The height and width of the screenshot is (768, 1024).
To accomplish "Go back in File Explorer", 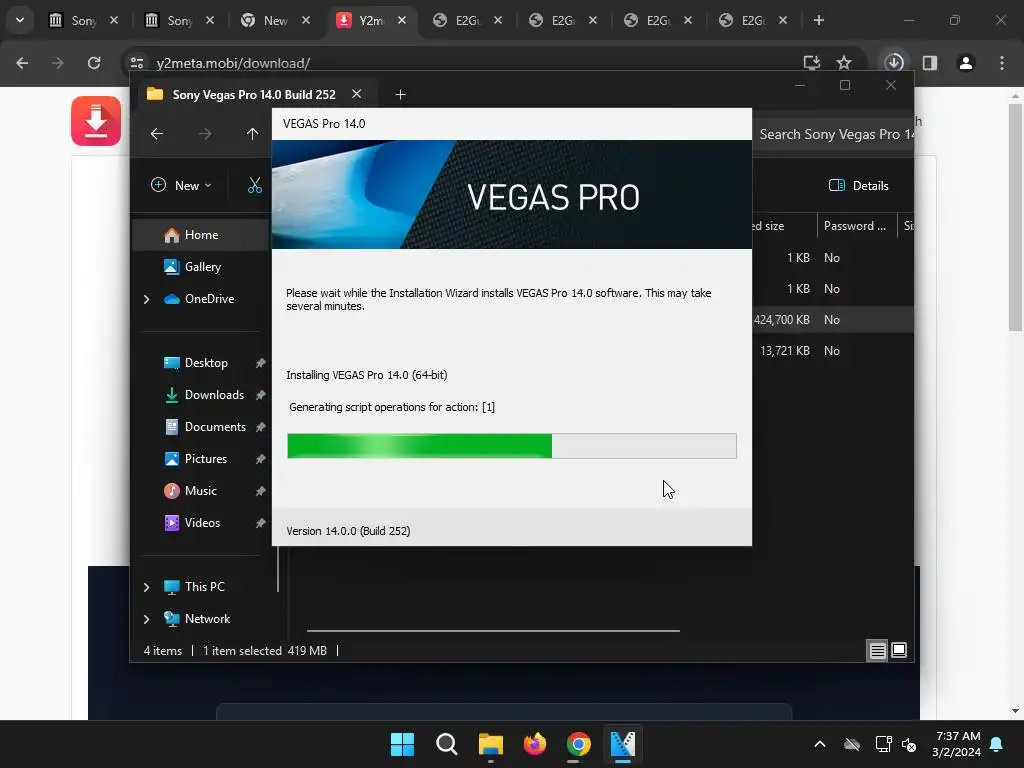I will click(x=157, y=134).
